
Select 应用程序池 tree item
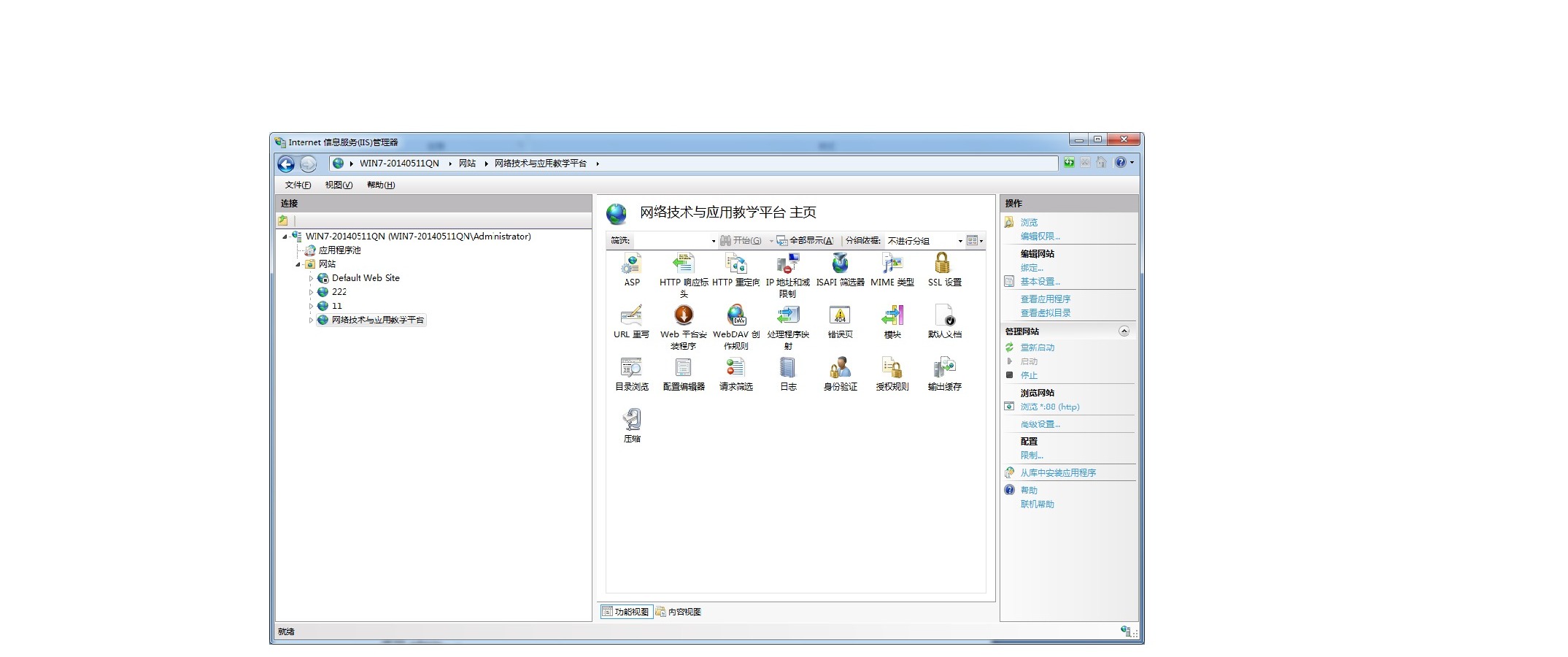(x=339, y=250)
